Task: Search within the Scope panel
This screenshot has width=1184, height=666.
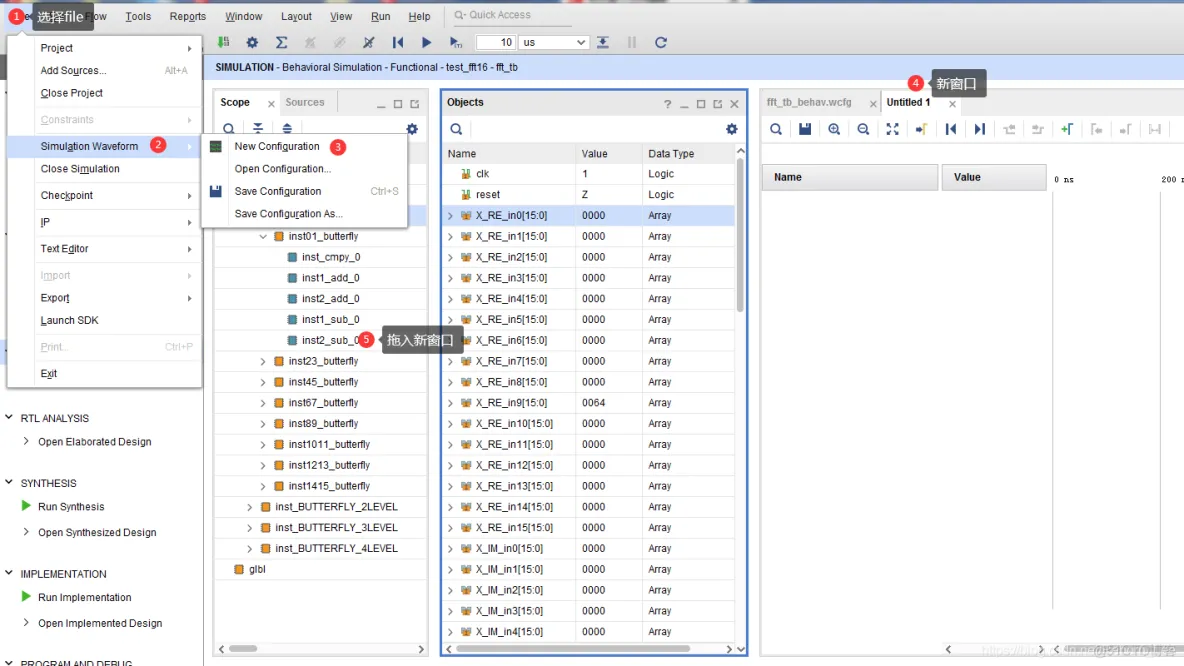Action: [229, 129]
